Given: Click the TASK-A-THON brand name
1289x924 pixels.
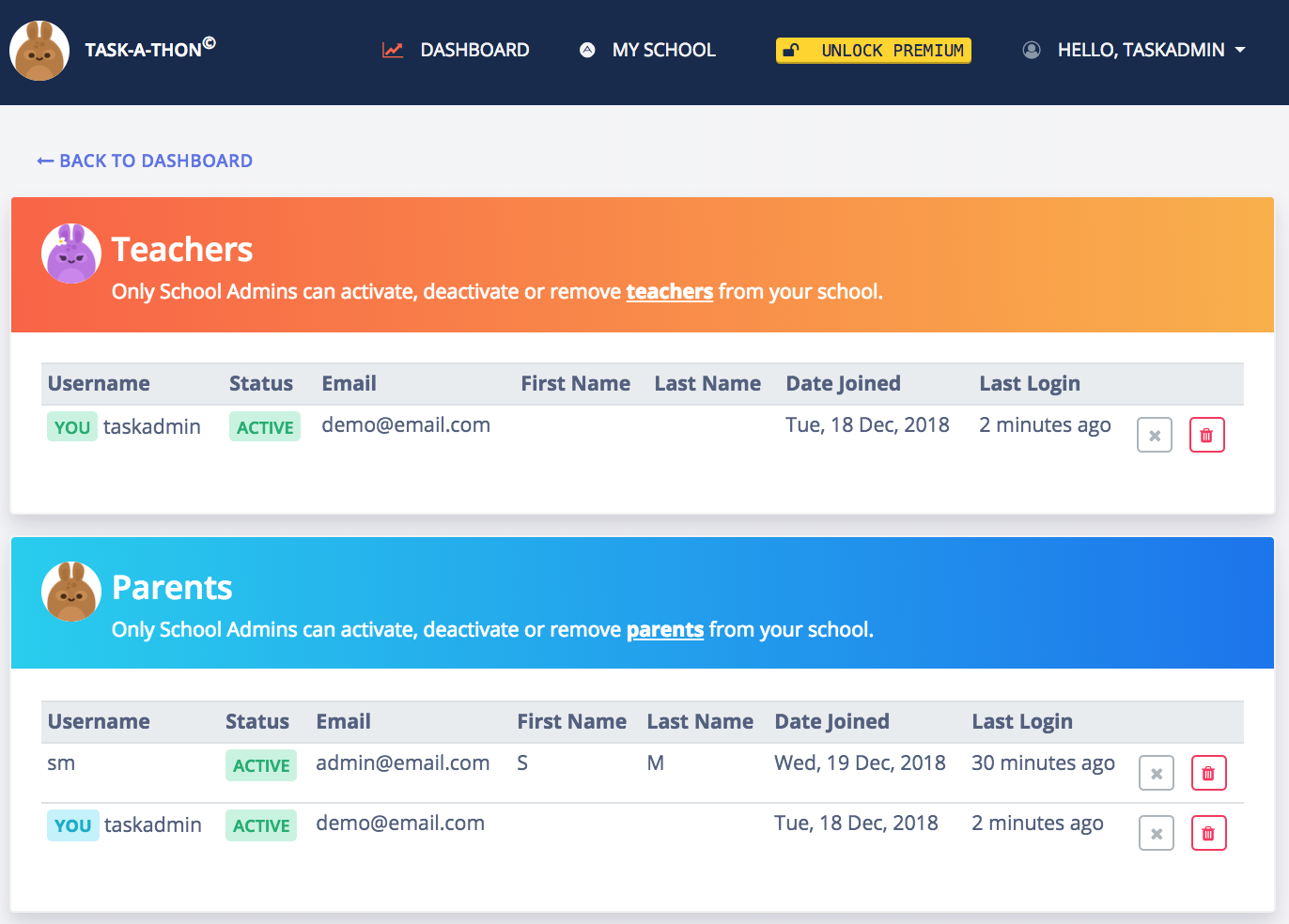Looking at the screenshot, I should point(150,49).
